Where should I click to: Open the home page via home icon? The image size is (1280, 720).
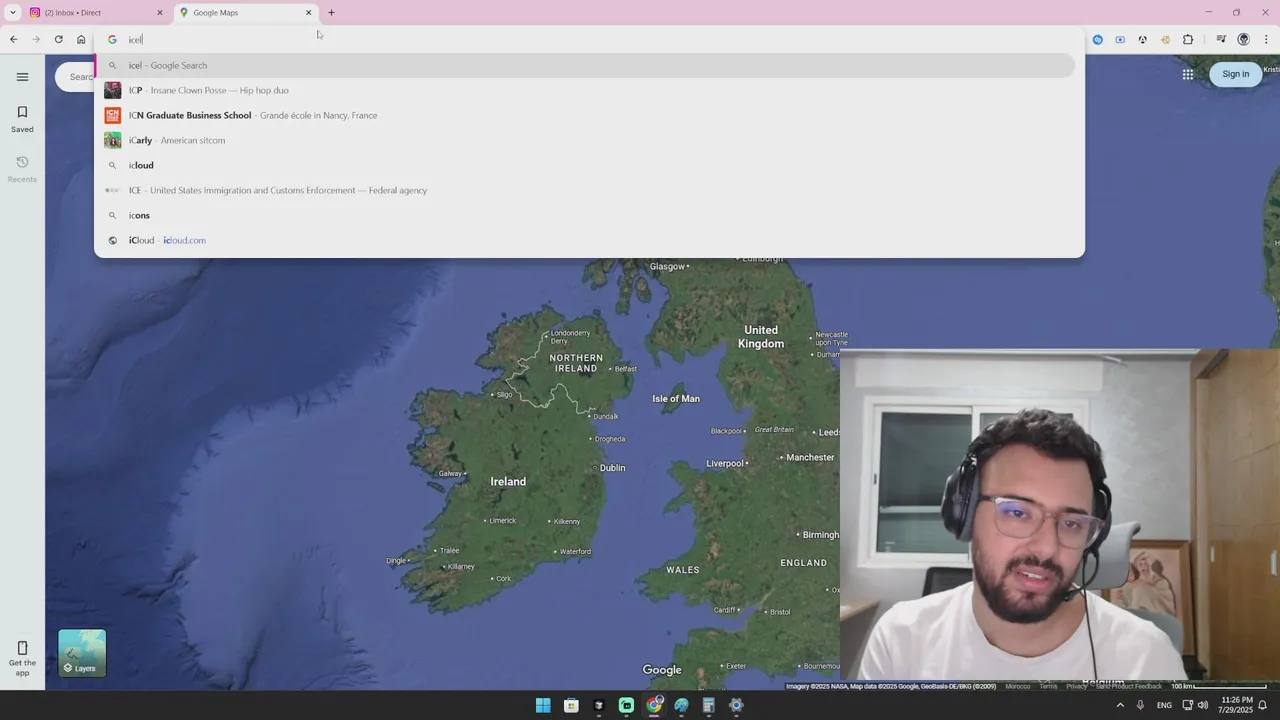click(x=81, y=39)
